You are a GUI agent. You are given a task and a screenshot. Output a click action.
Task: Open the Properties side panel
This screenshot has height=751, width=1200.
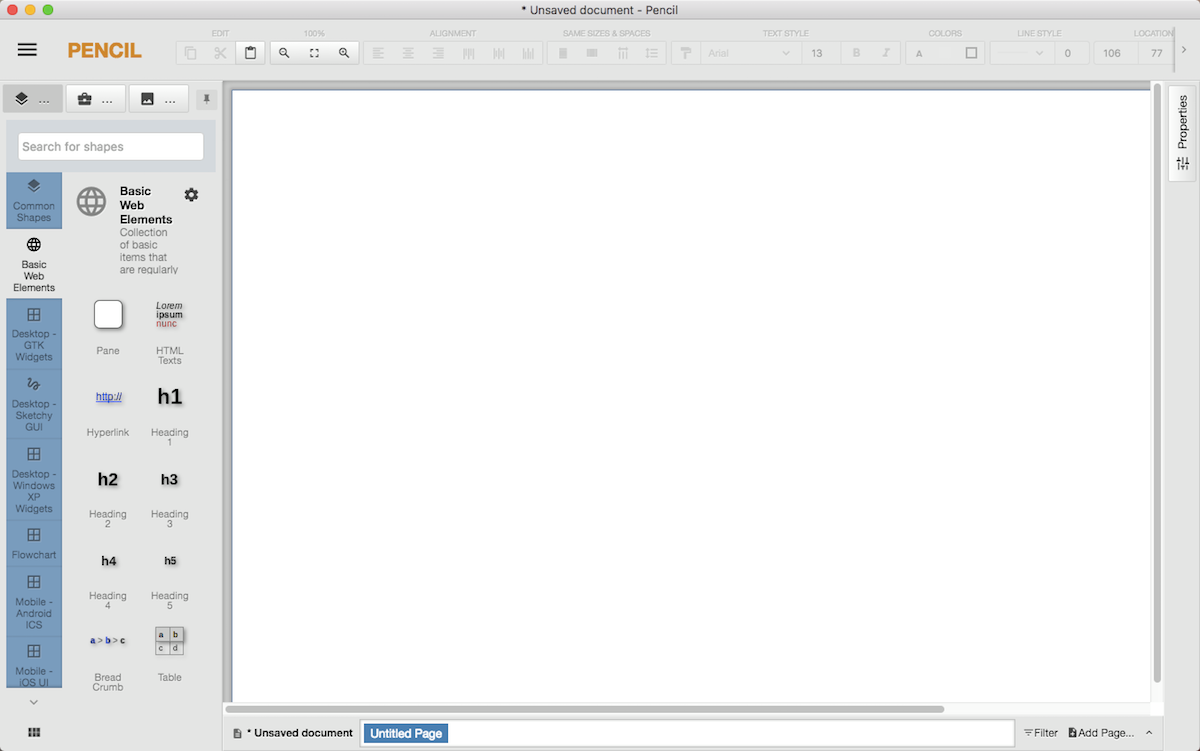pos(1183,133)
